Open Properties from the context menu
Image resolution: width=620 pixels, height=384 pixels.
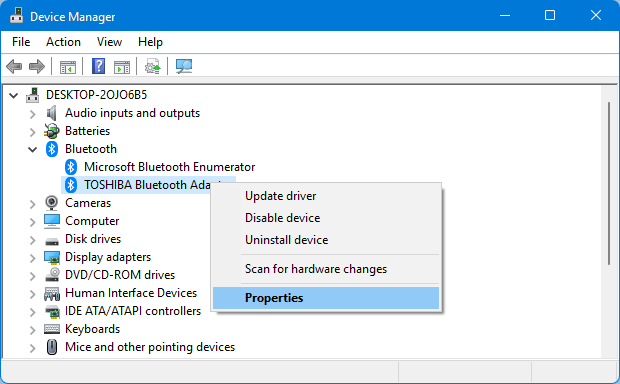point(326,298)
